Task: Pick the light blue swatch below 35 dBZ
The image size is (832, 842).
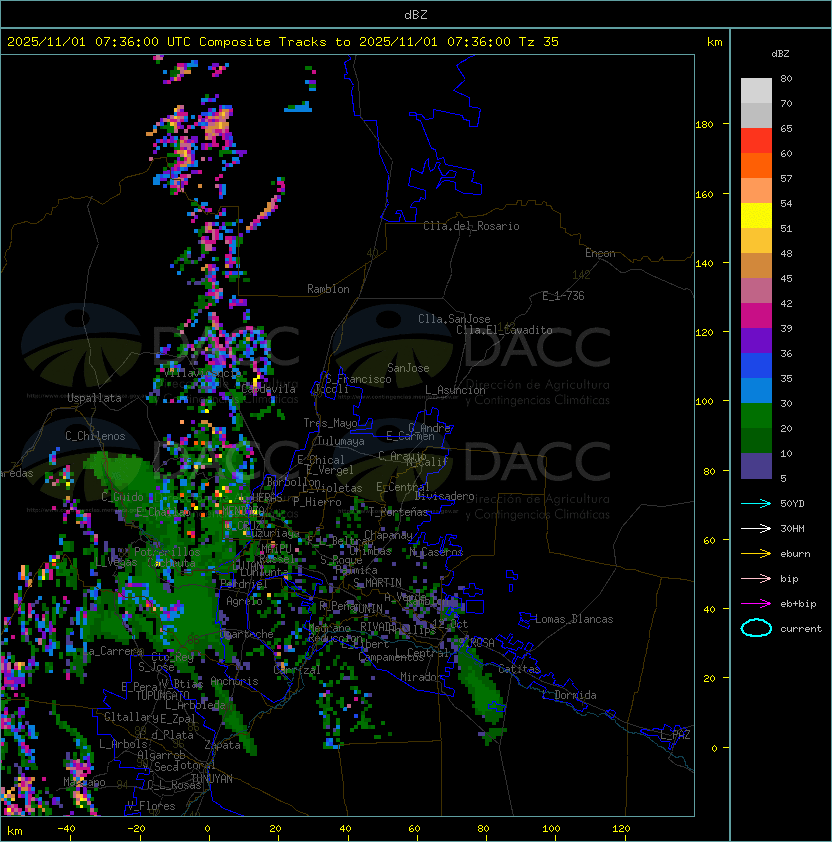Action: [756, 390]
